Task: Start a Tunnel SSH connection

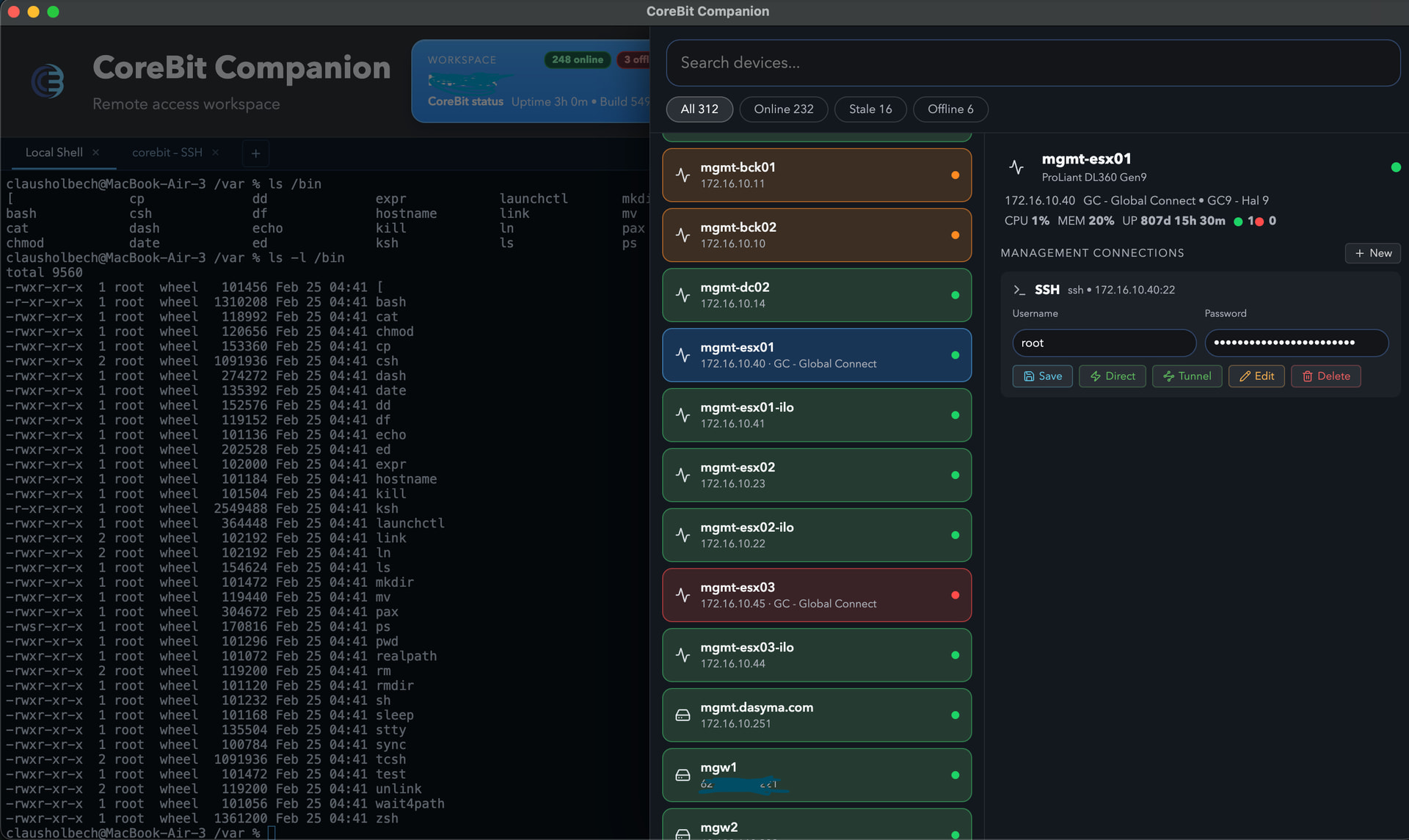Action: point(1187,376)
